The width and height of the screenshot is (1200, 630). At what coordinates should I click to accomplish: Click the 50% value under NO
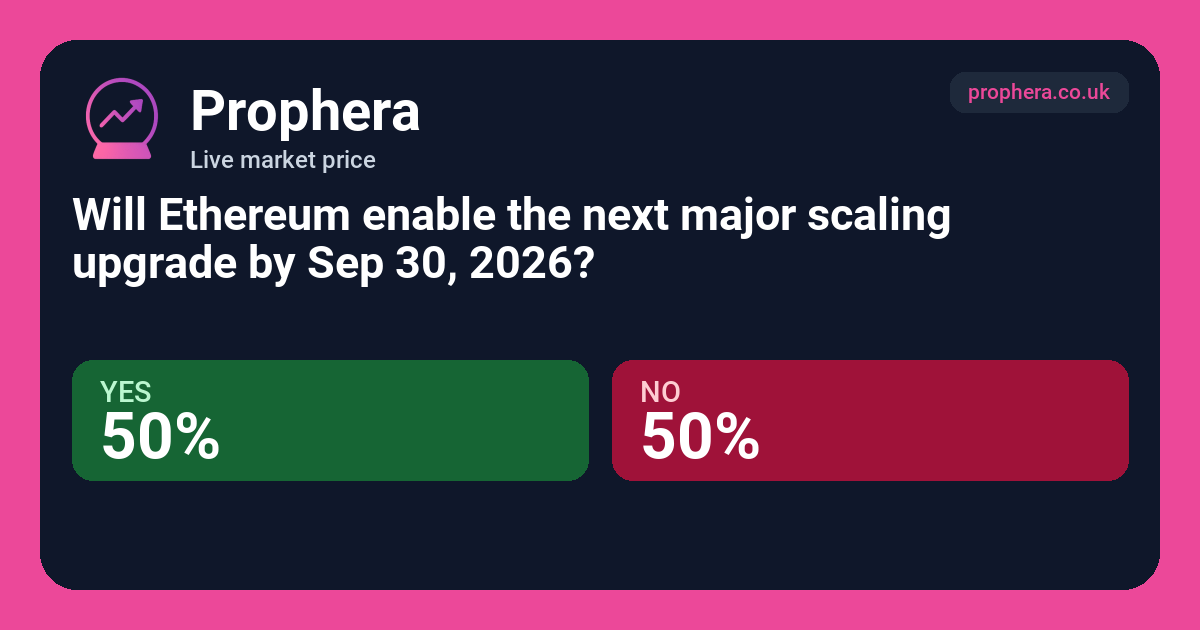point(700,437)
